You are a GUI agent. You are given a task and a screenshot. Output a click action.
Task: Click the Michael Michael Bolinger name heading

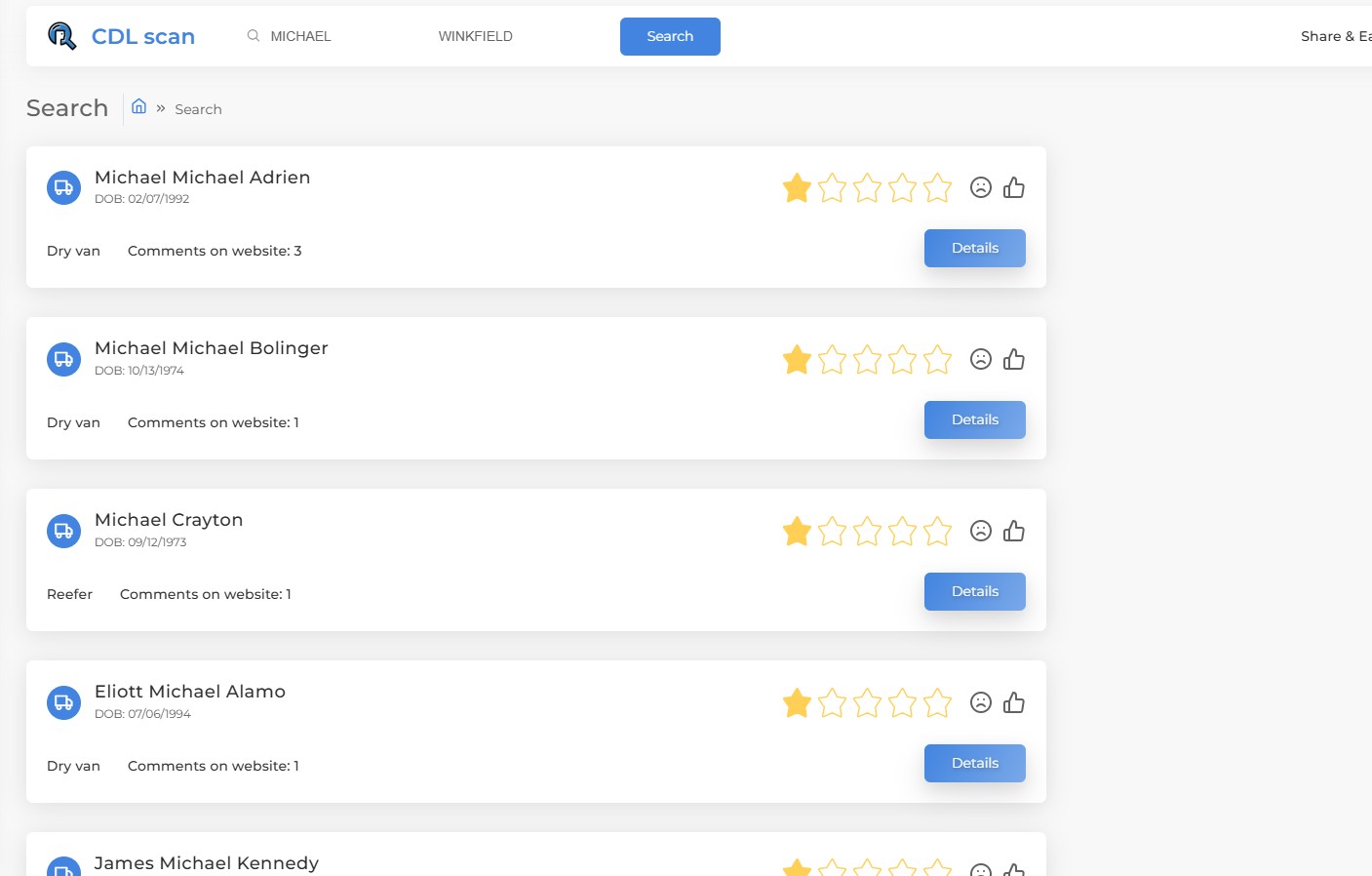point(212,348)
